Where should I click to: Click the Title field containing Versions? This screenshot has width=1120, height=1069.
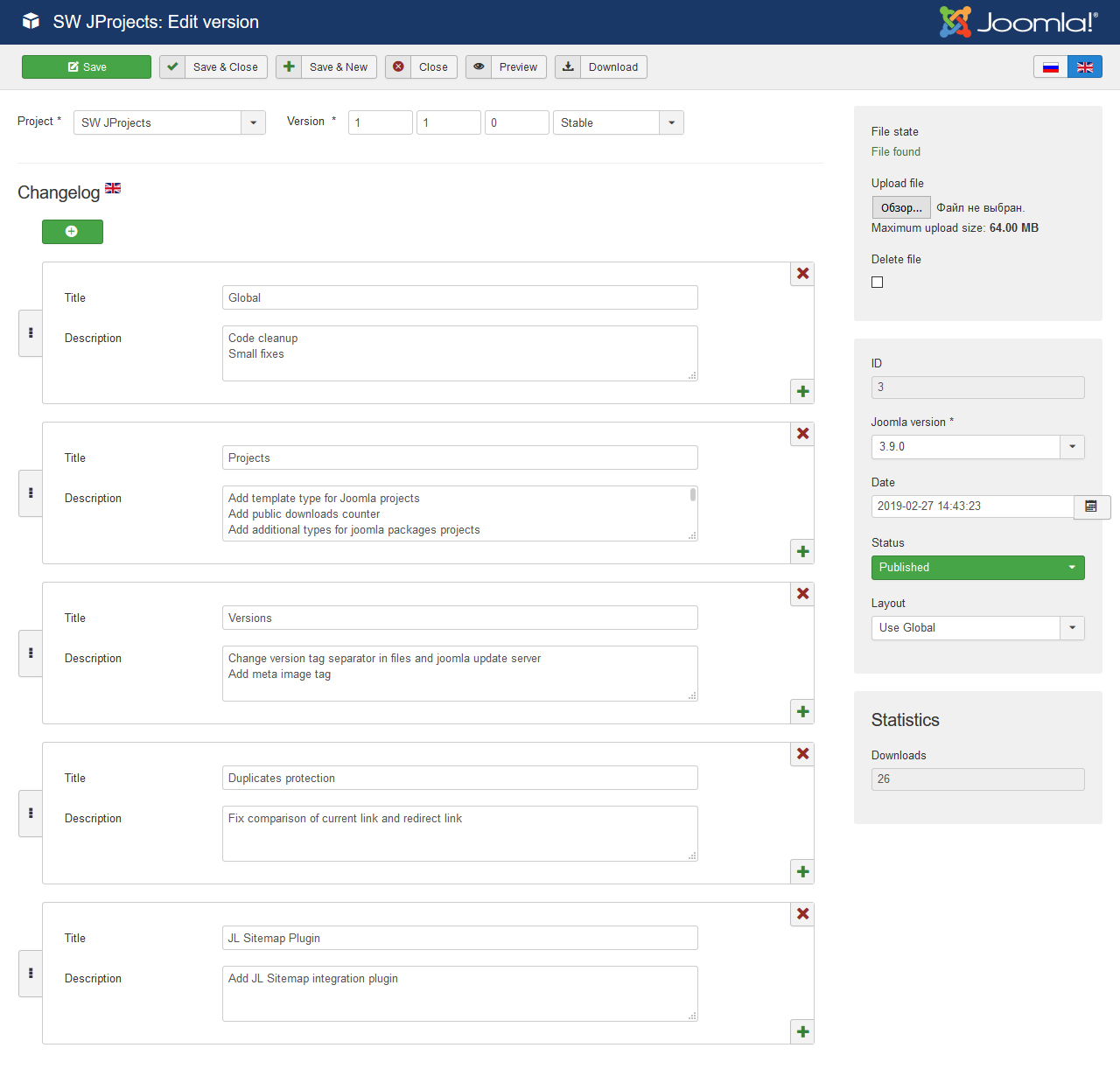(460, 618)
